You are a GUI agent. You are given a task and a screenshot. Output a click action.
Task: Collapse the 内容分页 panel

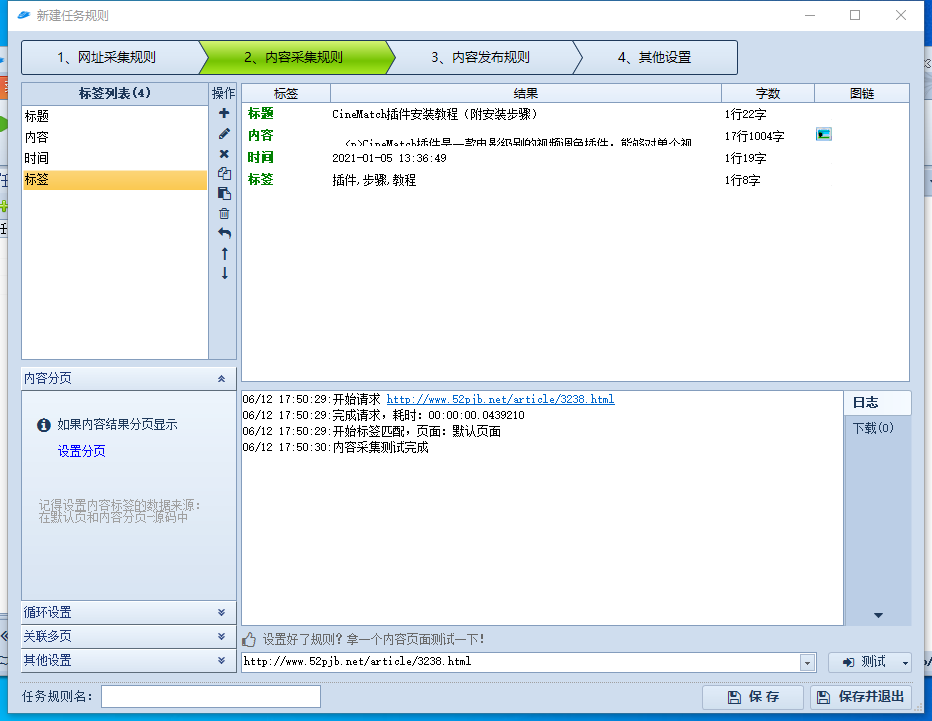(x=220, y=379)
